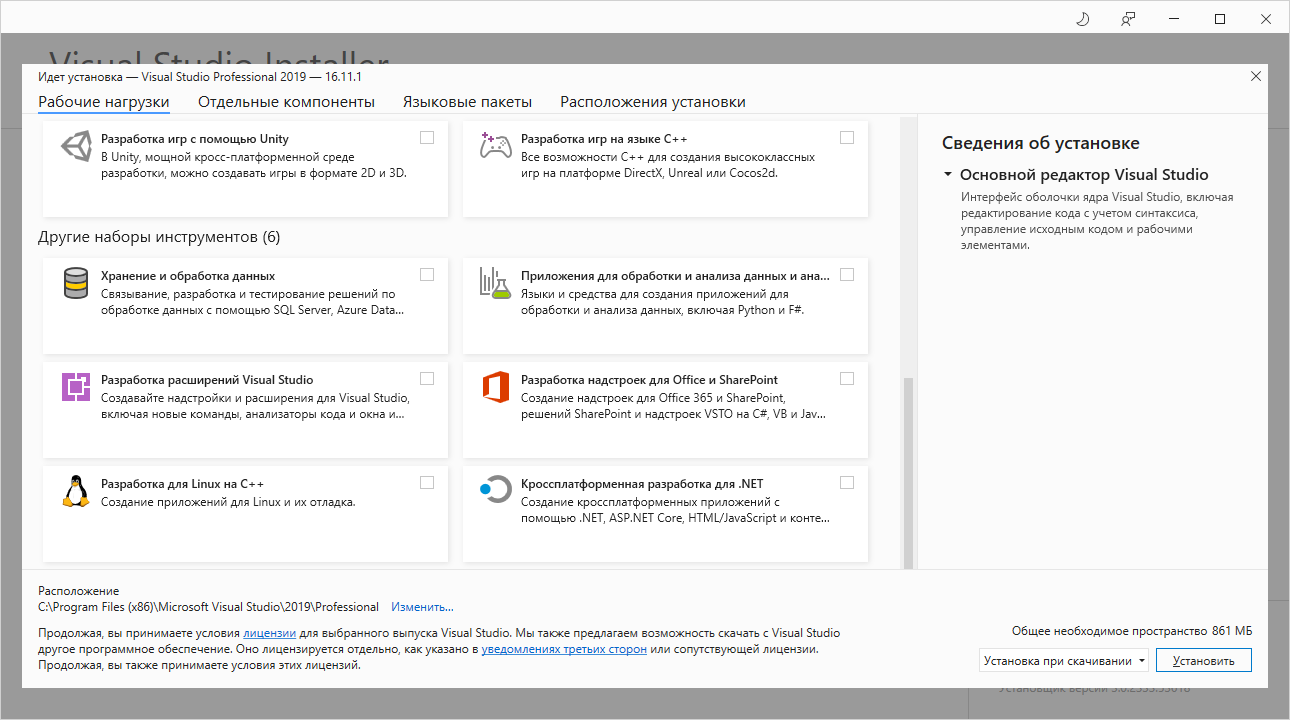Click the night mode moon icon
This screenshot has width=1290, height=720.
[x=1082, y=19]
